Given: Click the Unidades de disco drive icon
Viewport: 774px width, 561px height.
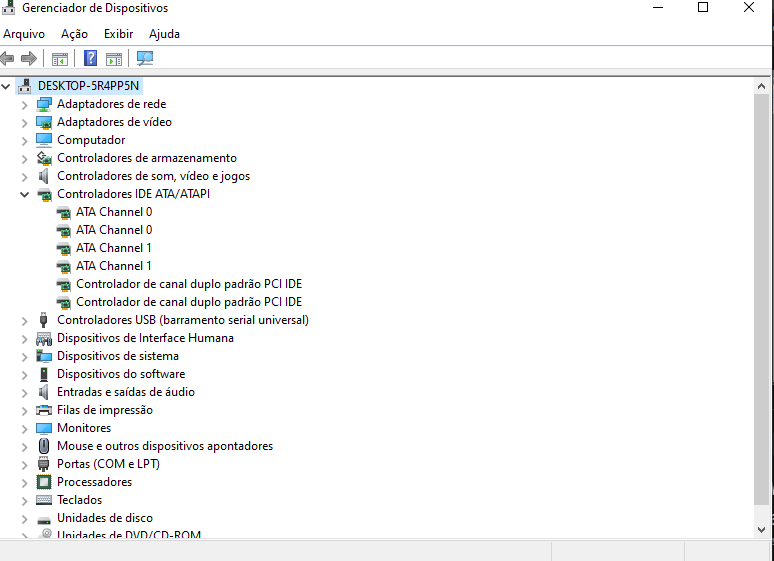Looking at the screenshot, I should 44,519.
